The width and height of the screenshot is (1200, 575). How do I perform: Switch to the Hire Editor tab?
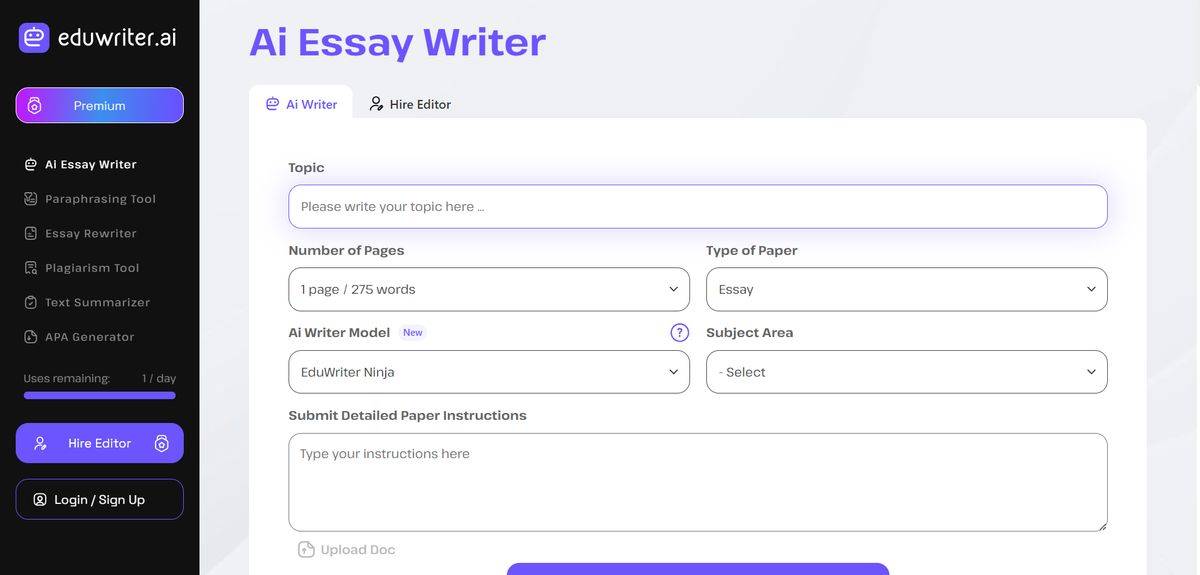410,104
